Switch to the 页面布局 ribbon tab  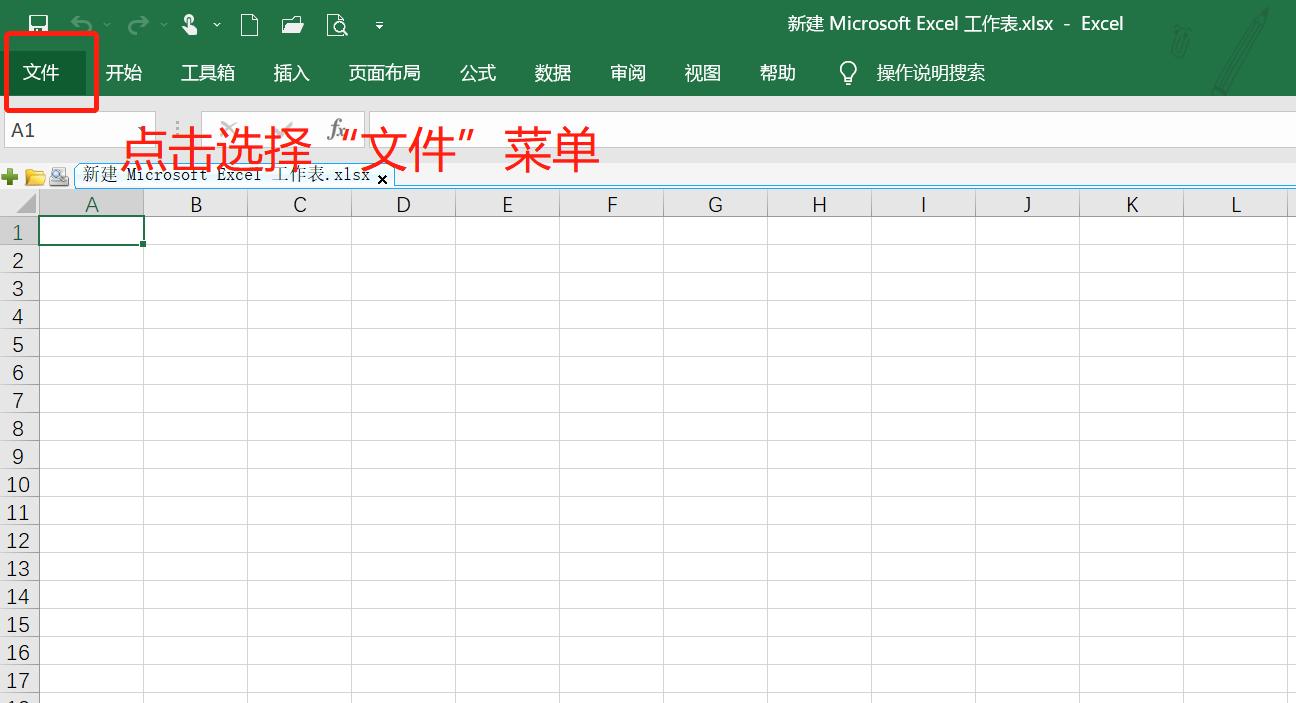point(385,72)
